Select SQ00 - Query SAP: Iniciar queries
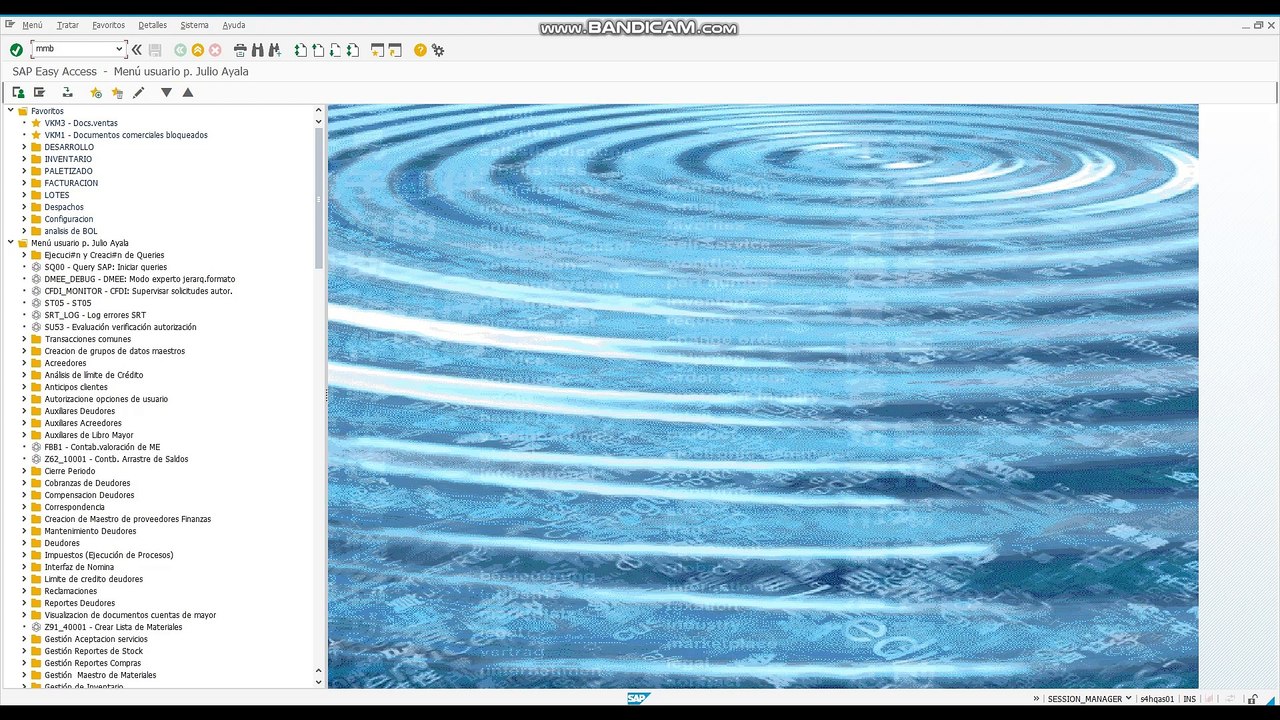This screenshot has height=720, width=1280. click(x=106, y=267)
